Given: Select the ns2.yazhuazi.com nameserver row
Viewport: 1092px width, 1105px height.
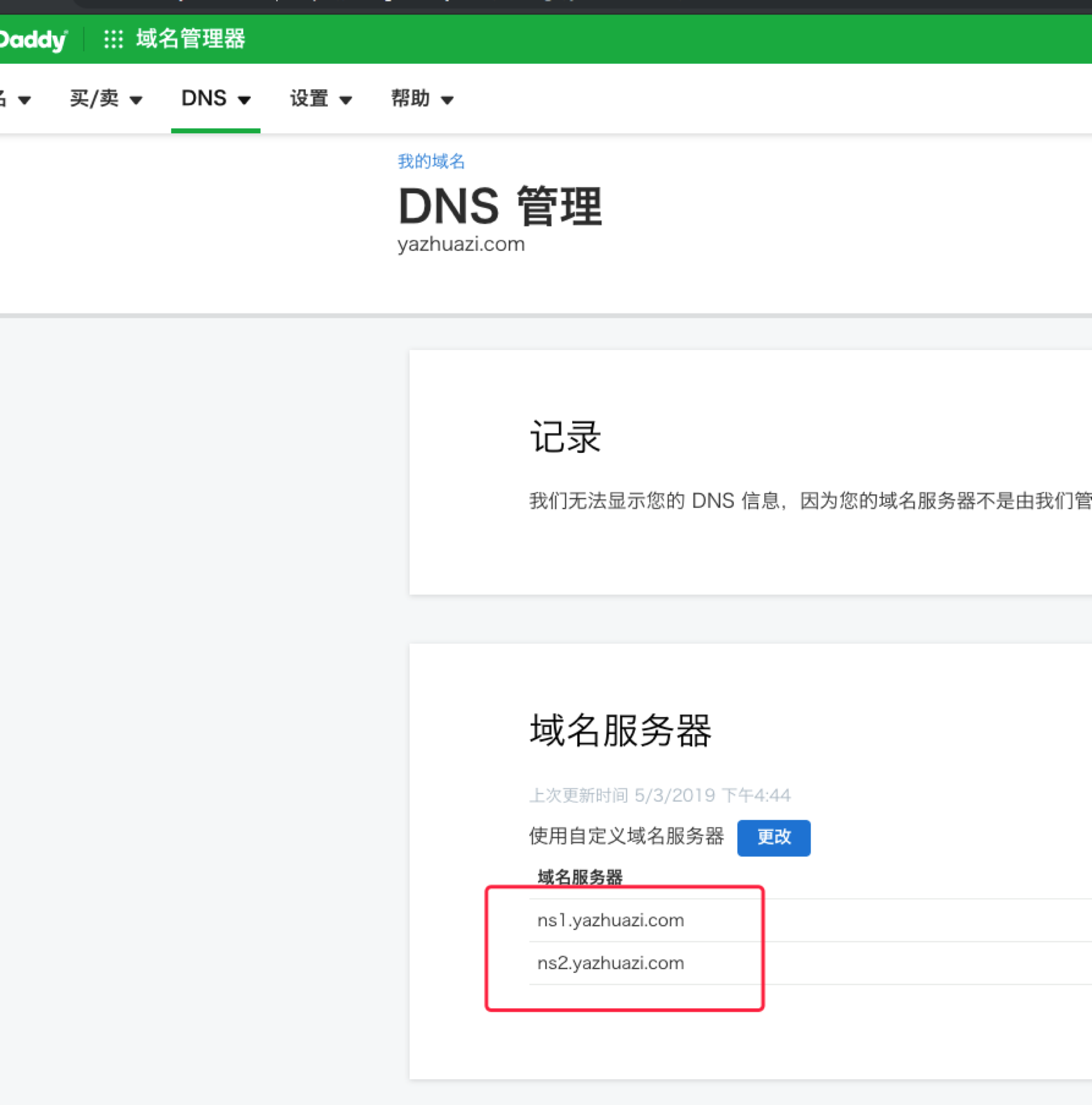Looking at the screenshot, I should tap(610, 963).
